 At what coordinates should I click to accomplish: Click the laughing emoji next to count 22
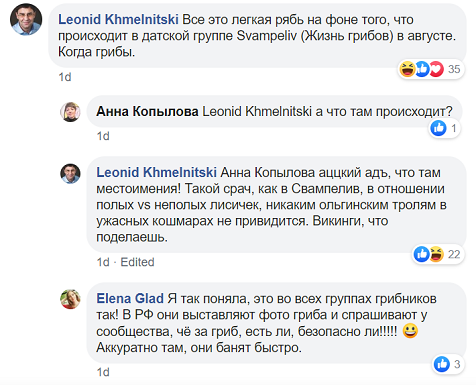coord(436,254)
